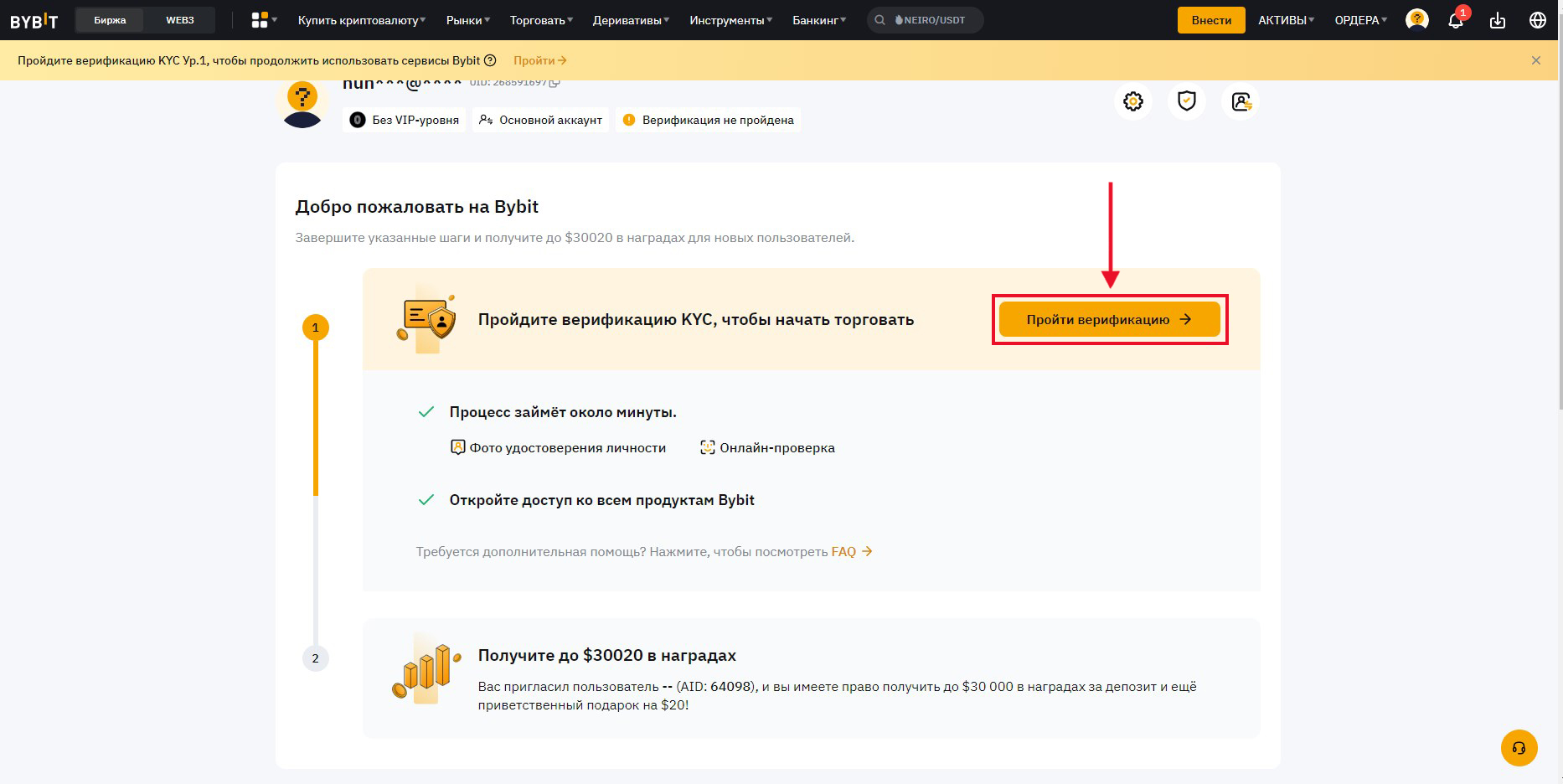Click Откройте доступ ко всем продуктам Bybit
Image resolution: width=1563 pixels, height=784 pixels.
coord(602,500)
